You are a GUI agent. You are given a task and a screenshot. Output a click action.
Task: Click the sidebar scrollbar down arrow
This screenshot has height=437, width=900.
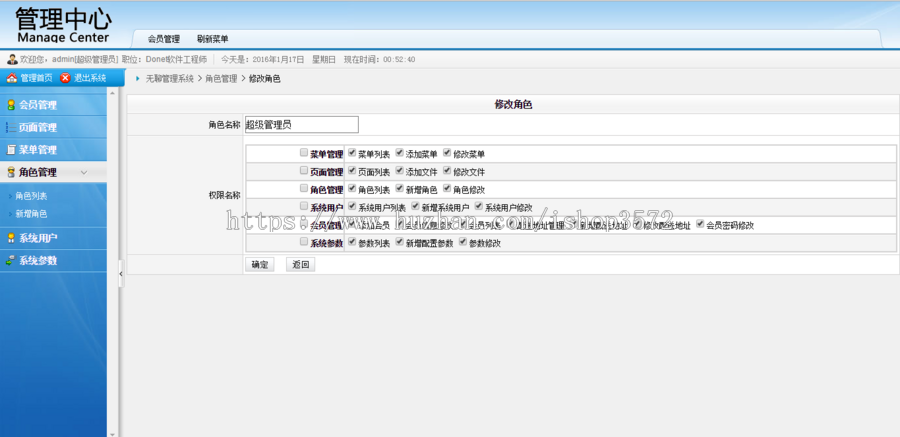[x=112, y=434]
